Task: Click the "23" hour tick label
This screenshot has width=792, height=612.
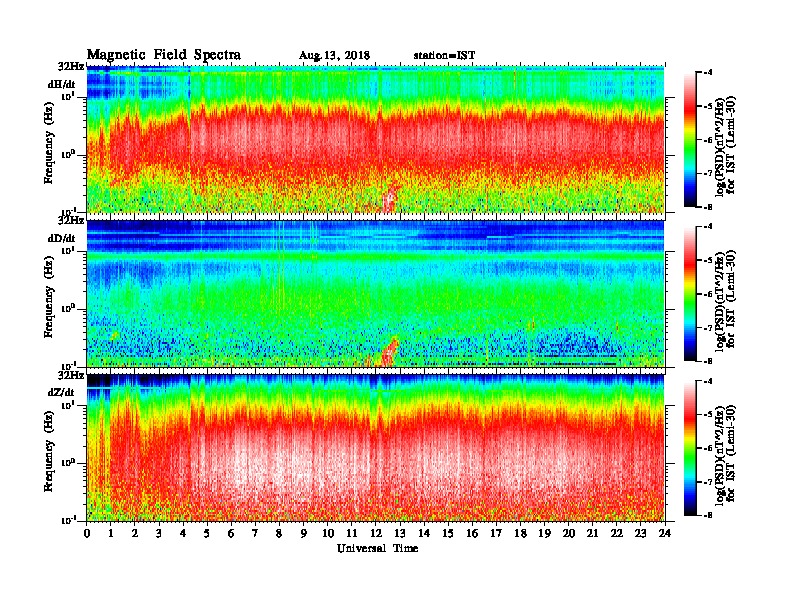Action: (x=640, y=533)
